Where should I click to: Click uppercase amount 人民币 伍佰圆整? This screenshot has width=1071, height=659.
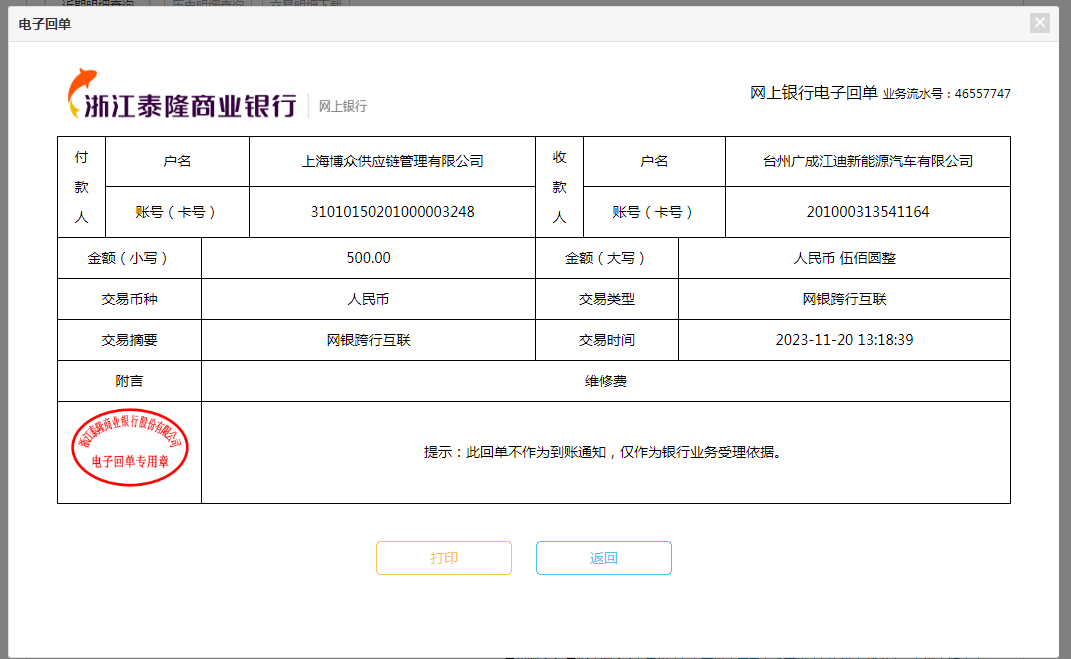844,258
